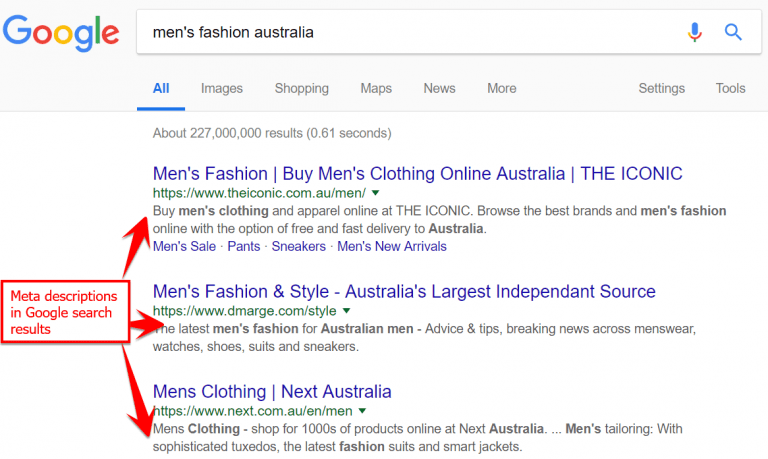Visit the Men's New Arrivals sitelink
The image size is (768, 459).
point(392,246)
